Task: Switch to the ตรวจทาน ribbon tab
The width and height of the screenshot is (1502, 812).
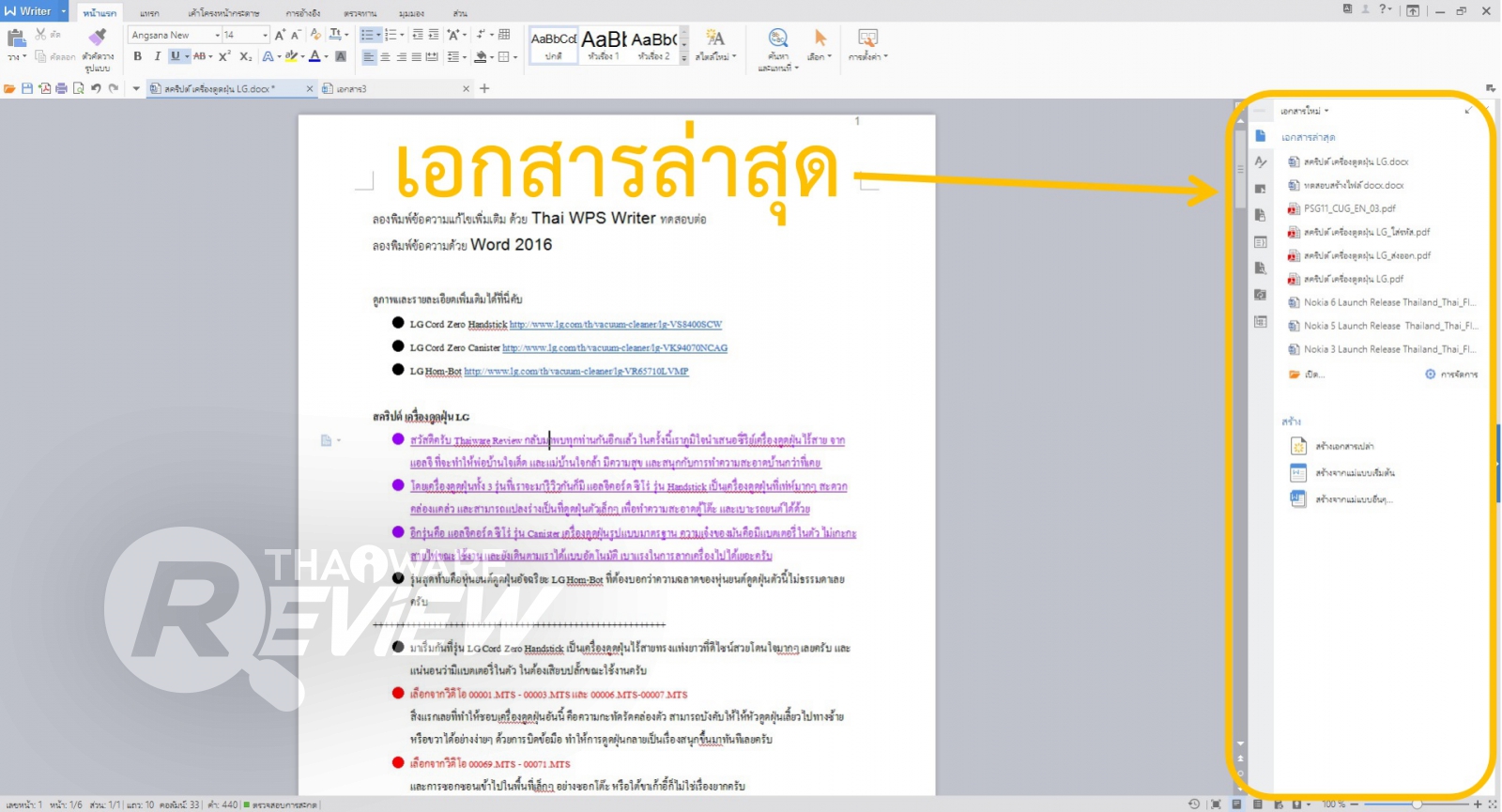Action: pyautogui.click(x=360, y=13)
